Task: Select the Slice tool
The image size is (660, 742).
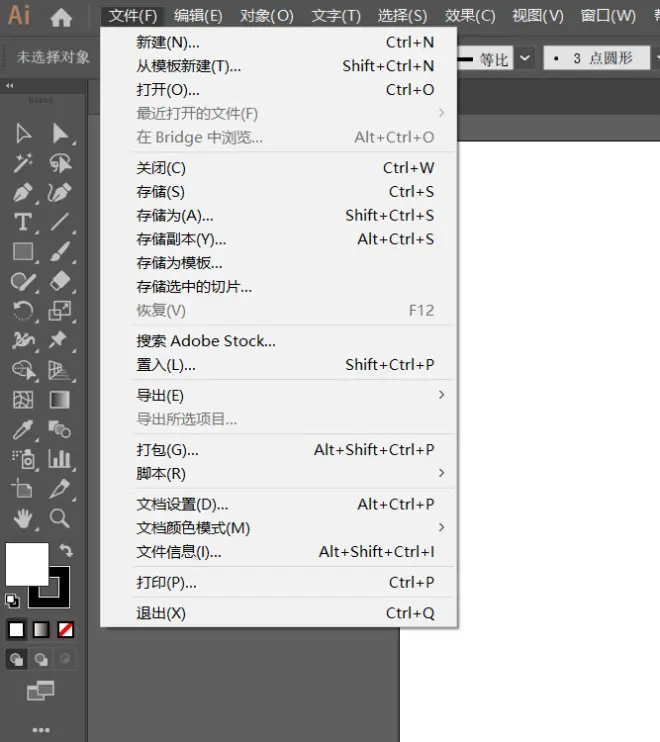Action: tap(60, 488)
